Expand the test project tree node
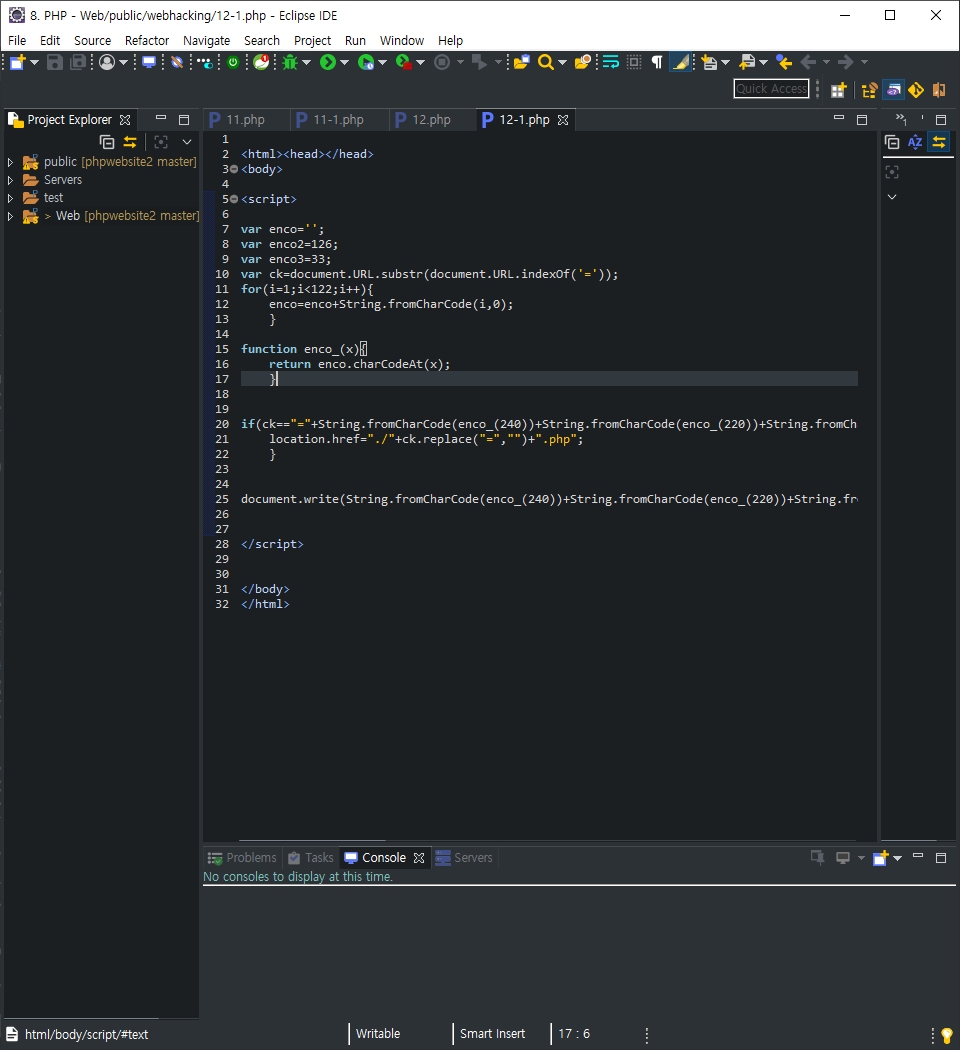This screenshot has height=1050, width=960. click(10, 198)
